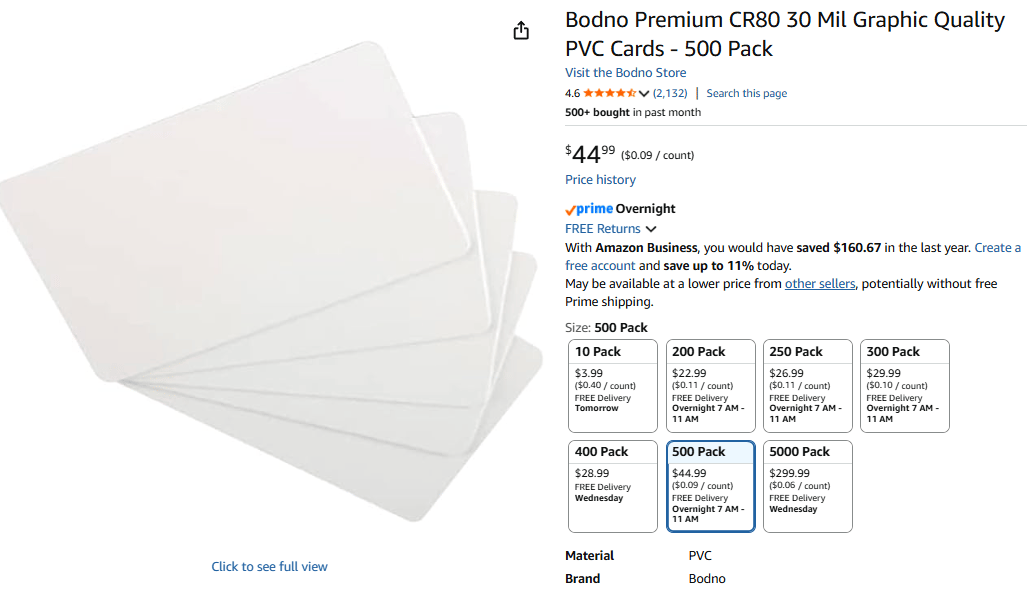Click the currently selected 500 Pack tile

(x=710, y=485)
